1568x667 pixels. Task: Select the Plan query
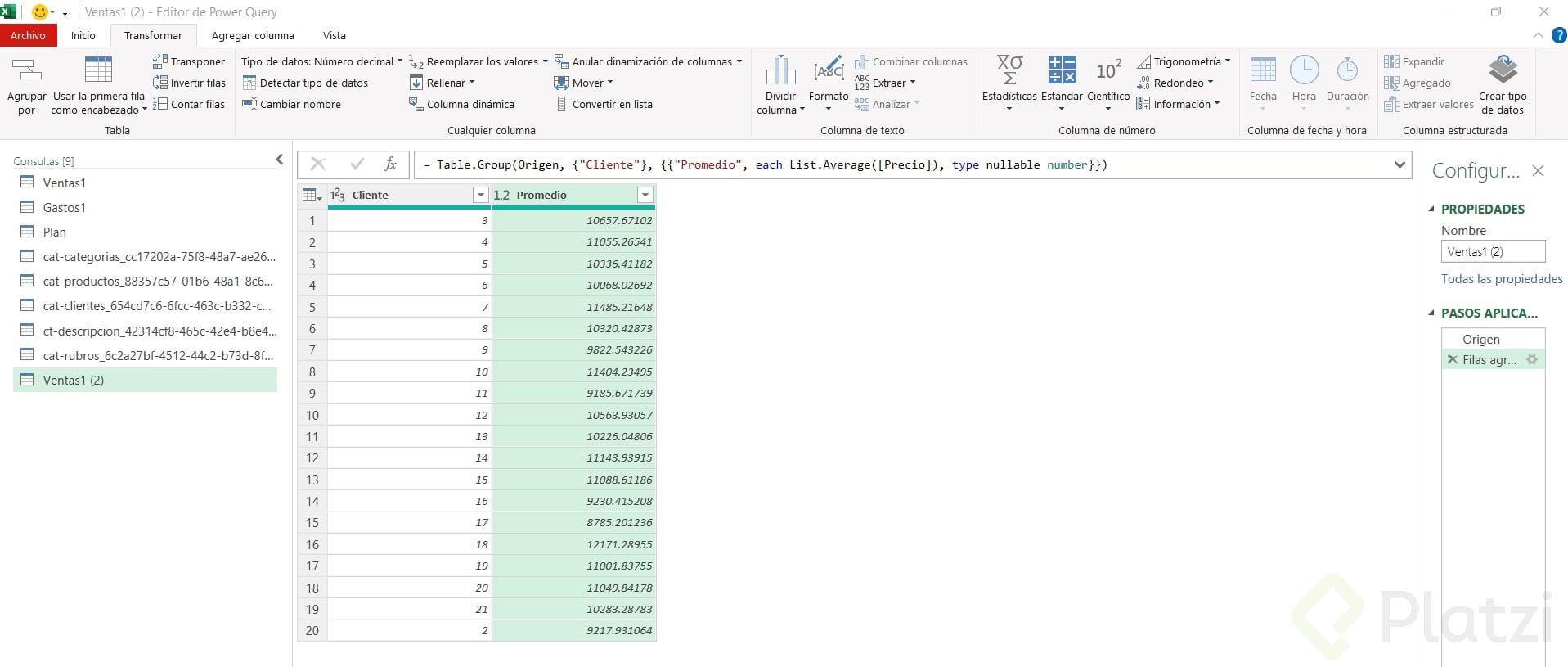[146, 232]
